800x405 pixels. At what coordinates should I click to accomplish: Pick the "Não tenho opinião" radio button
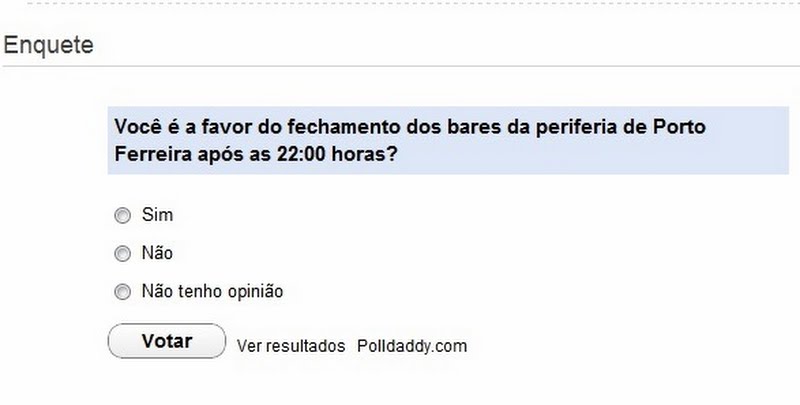pyautogui.click(x=123, y=292)
